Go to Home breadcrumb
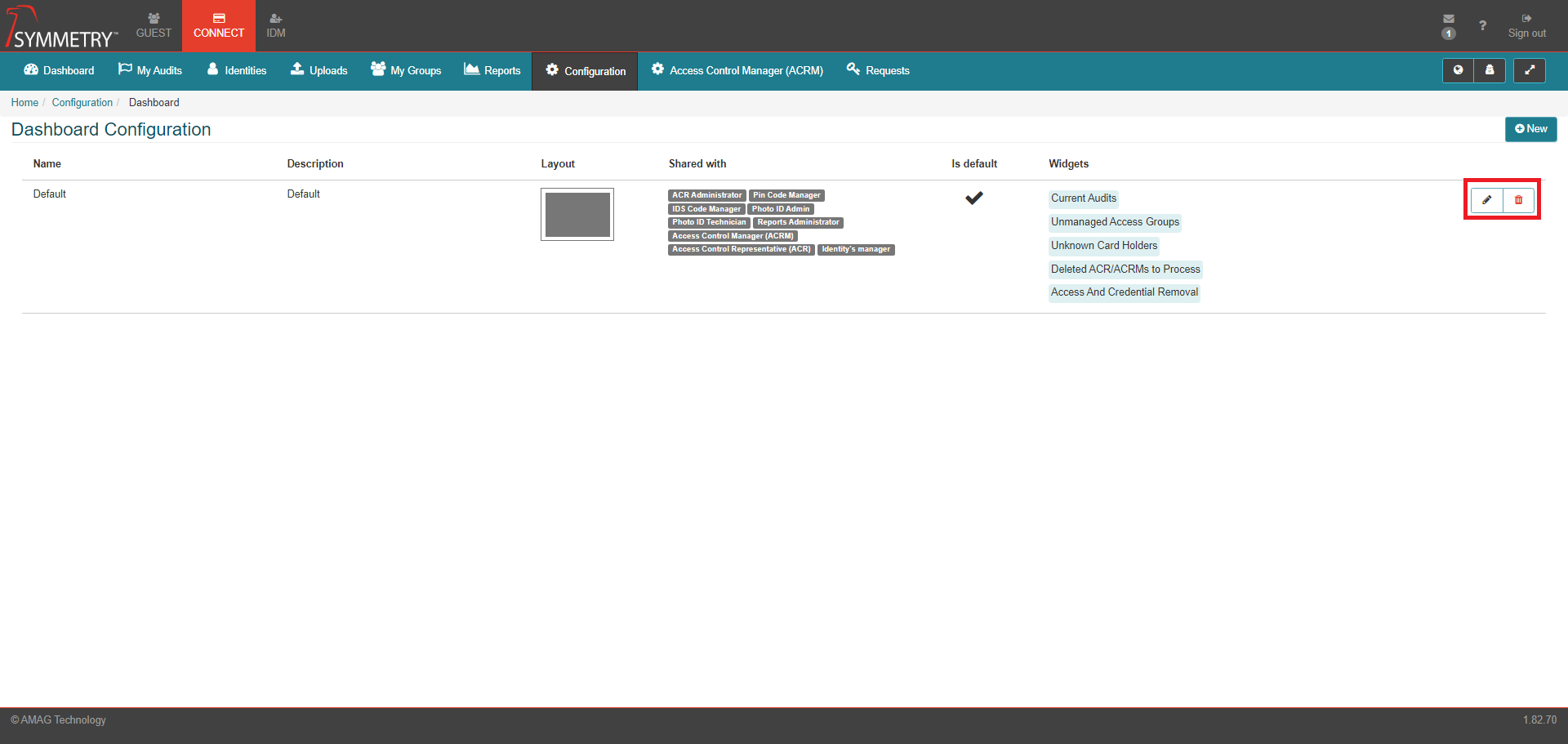 pyautogui.click(x=24, y=102)
